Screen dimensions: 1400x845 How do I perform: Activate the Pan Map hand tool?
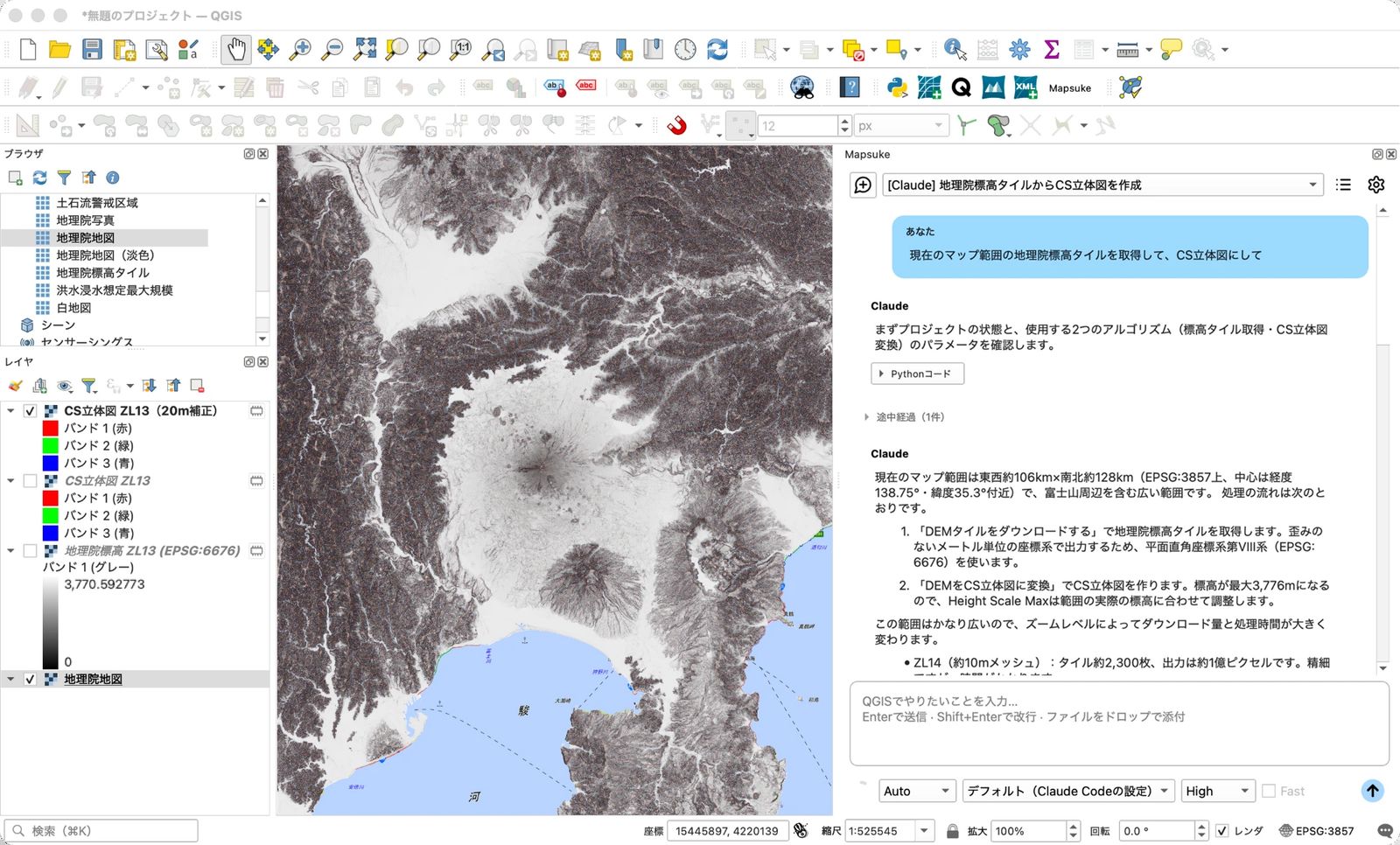[235, 49]
